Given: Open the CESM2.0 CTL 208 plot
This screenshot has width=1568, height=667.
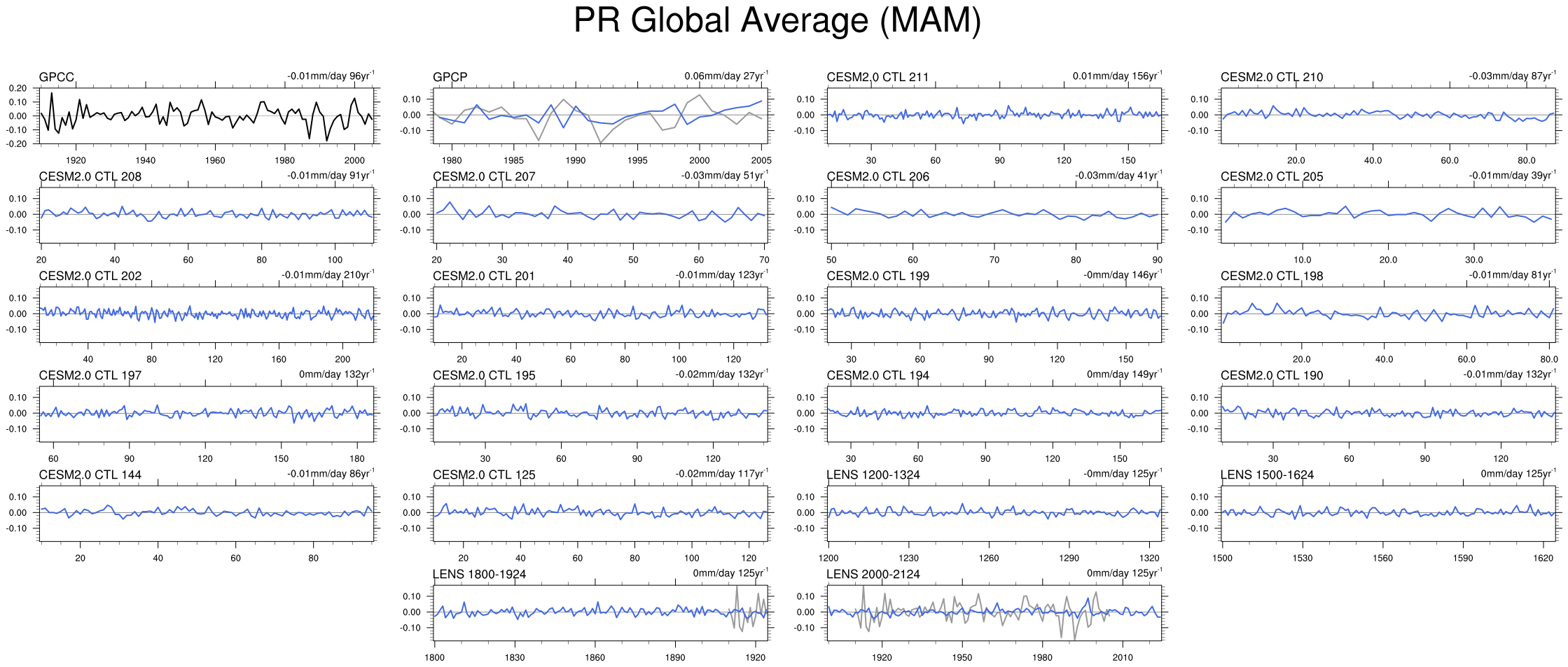Looking at the screenshot, I should click(x=207, y=215).
